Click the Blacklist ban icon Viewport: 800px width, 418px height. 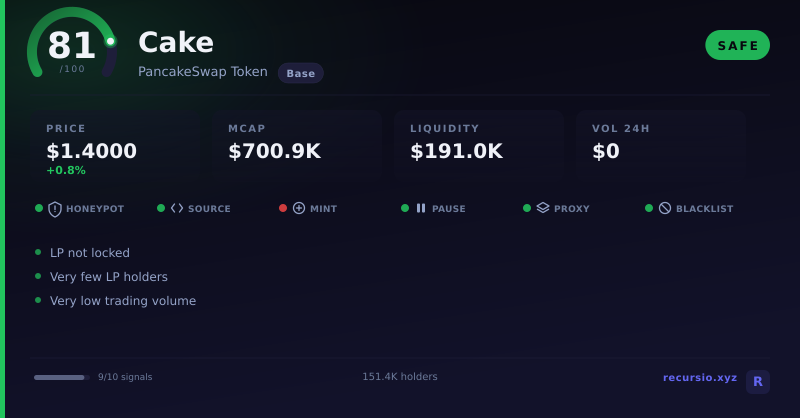(x=665, y=208)
